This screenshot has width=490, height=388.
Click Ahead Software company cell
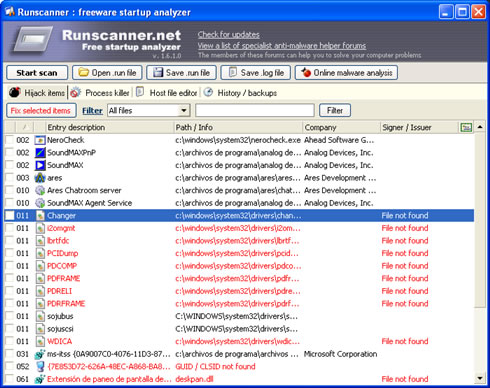[339, 140]
